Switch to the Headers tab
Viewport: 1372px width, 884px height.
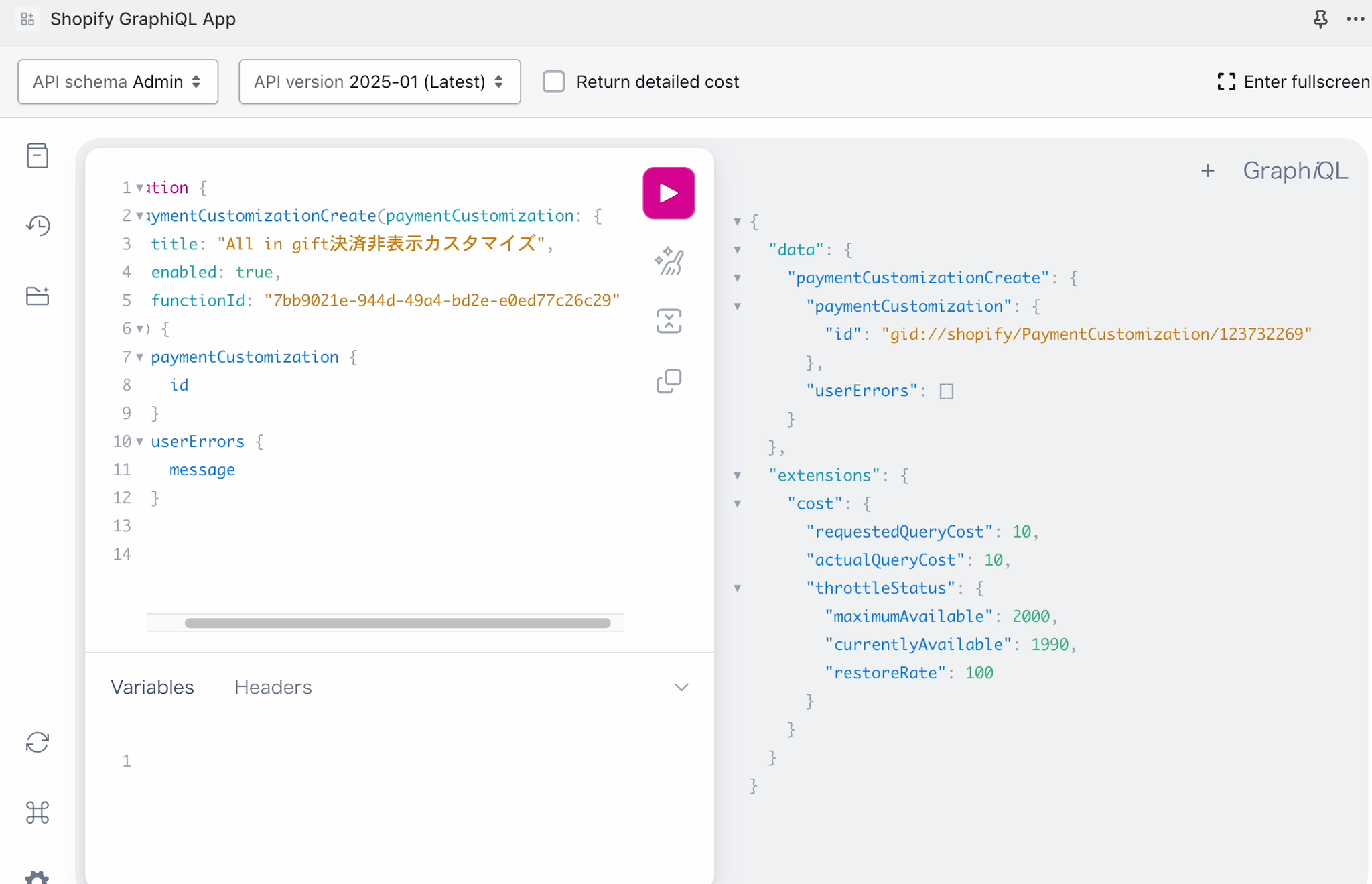(273, 687)
